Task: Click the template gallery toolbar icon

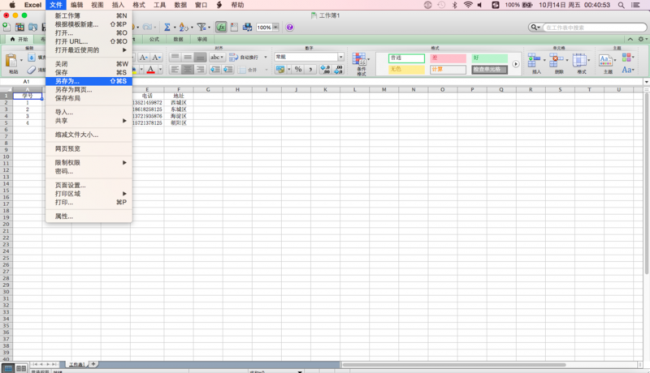Action: click(x=19, y=27)
